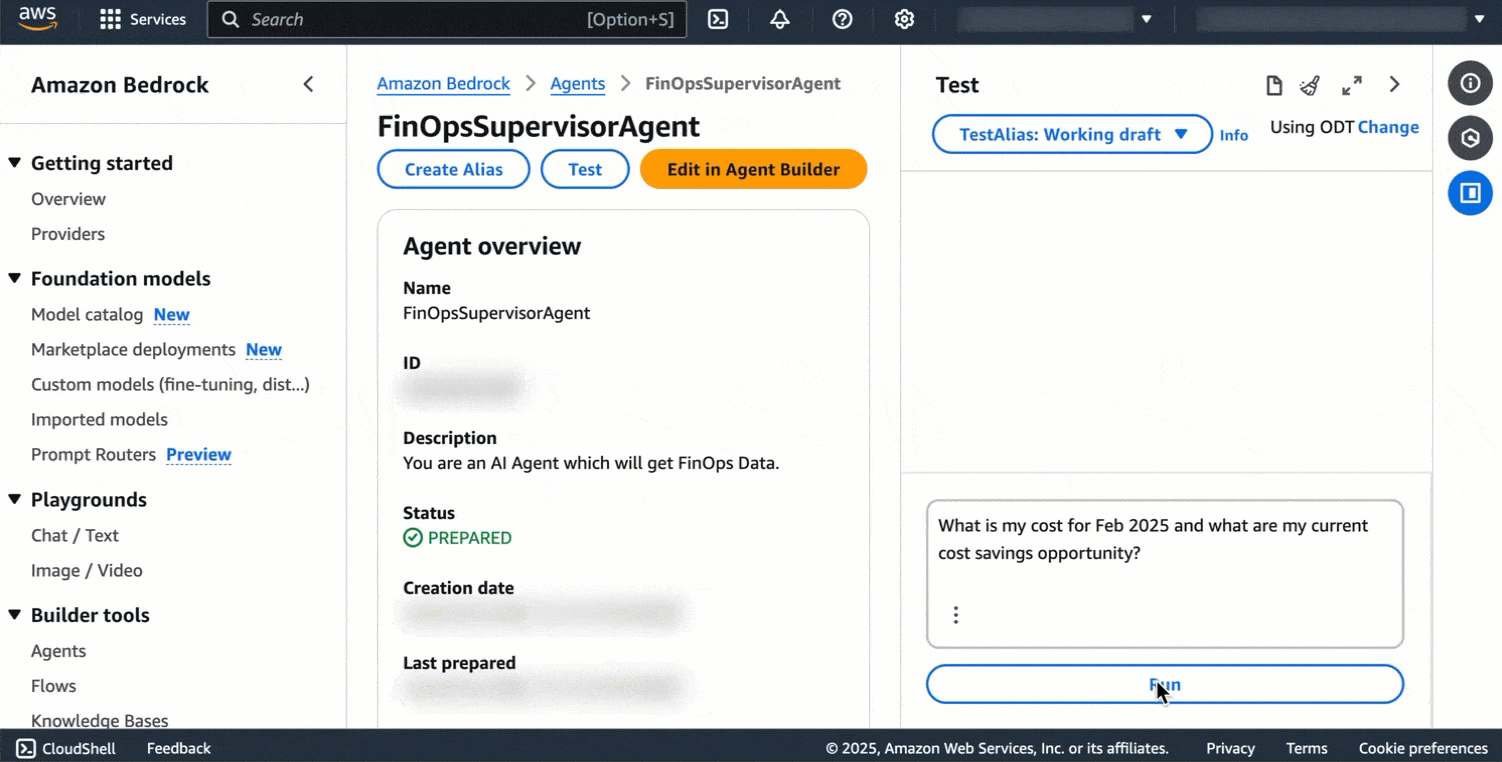Click the Create Alias button
1502x762 pixels.
coord(454,169)
